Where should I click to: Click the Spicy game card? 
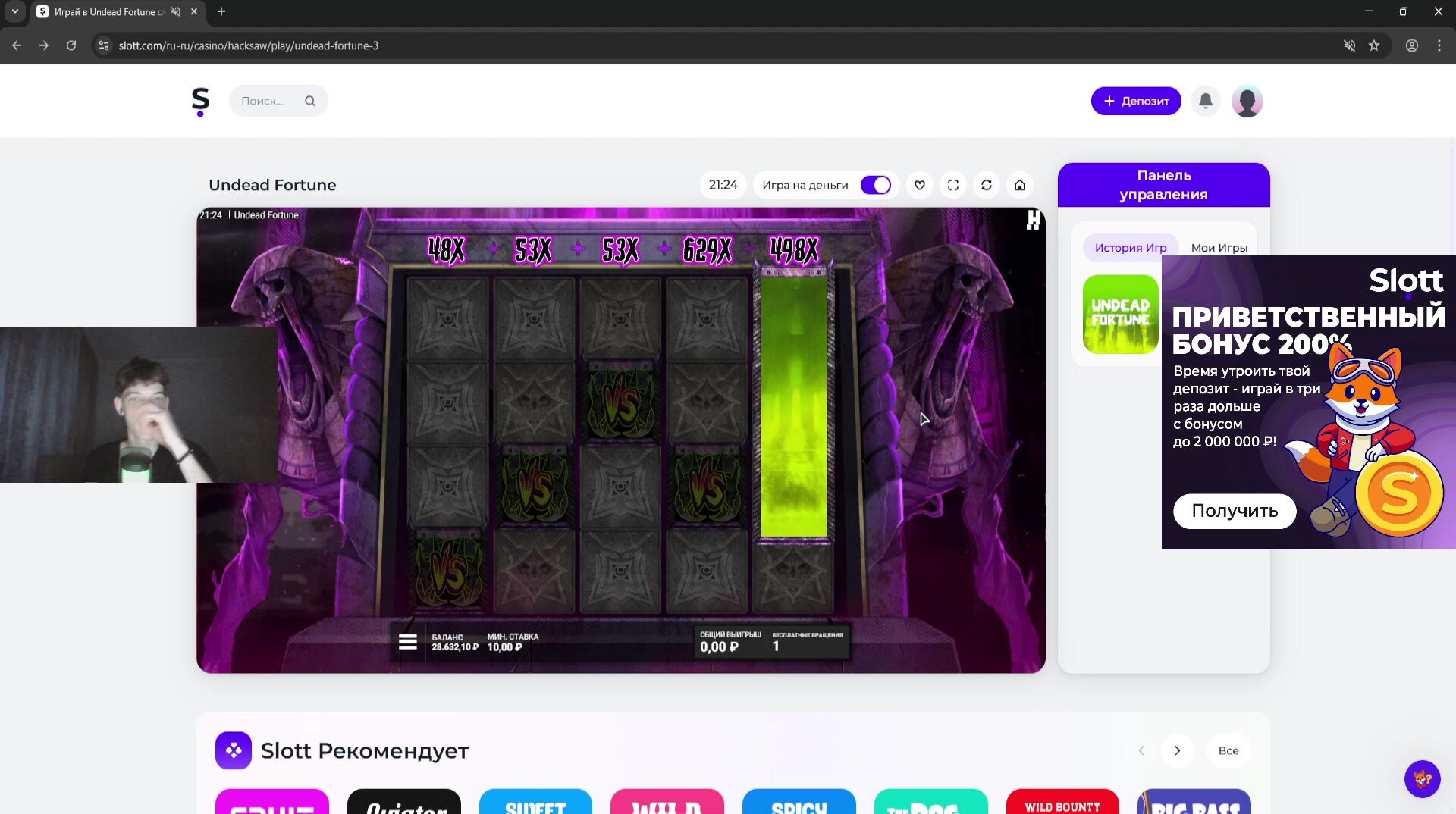click(799, 802)
